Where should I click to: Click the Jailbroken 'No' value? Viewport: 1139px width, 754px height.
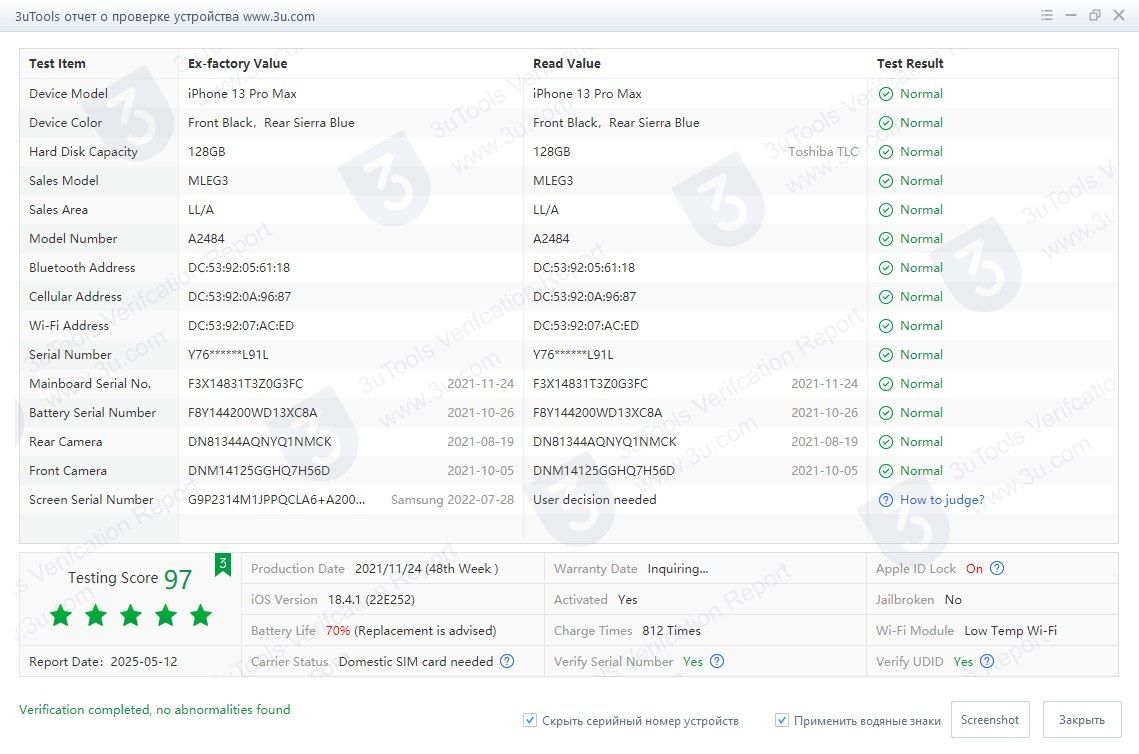(953, 600)
